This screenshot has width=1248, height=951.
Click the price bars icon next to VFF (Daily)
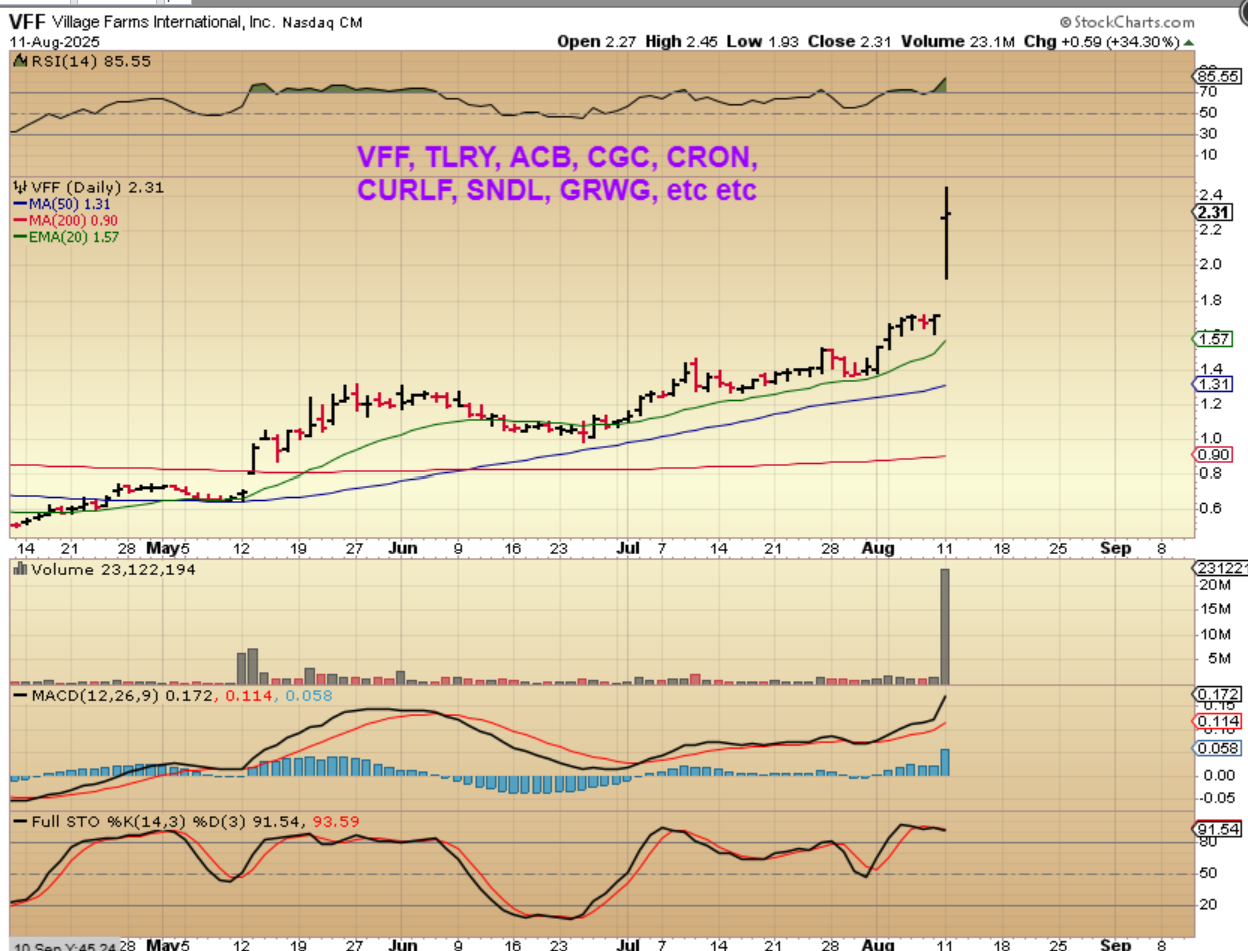point(19,187)
